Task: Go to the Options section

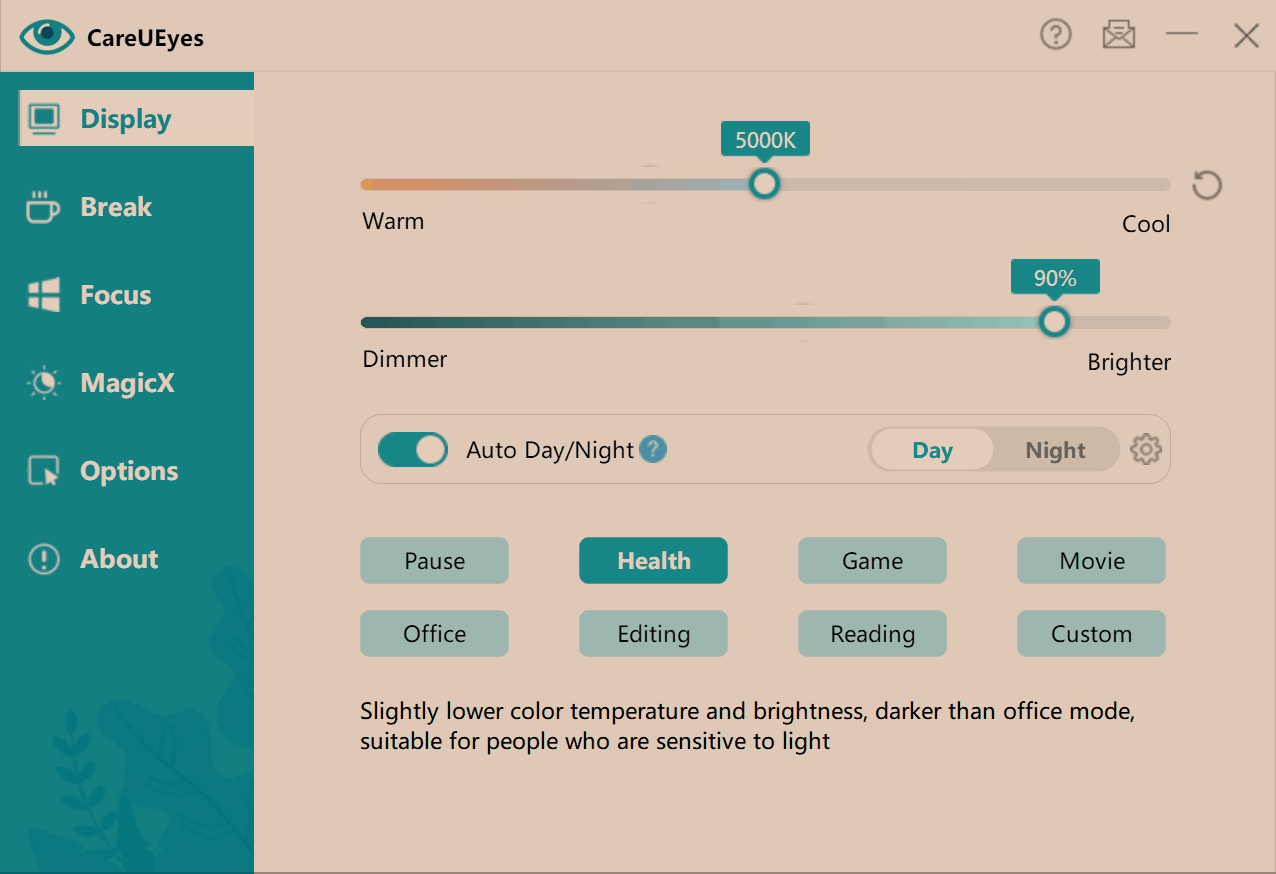Action: click(128, 471)
